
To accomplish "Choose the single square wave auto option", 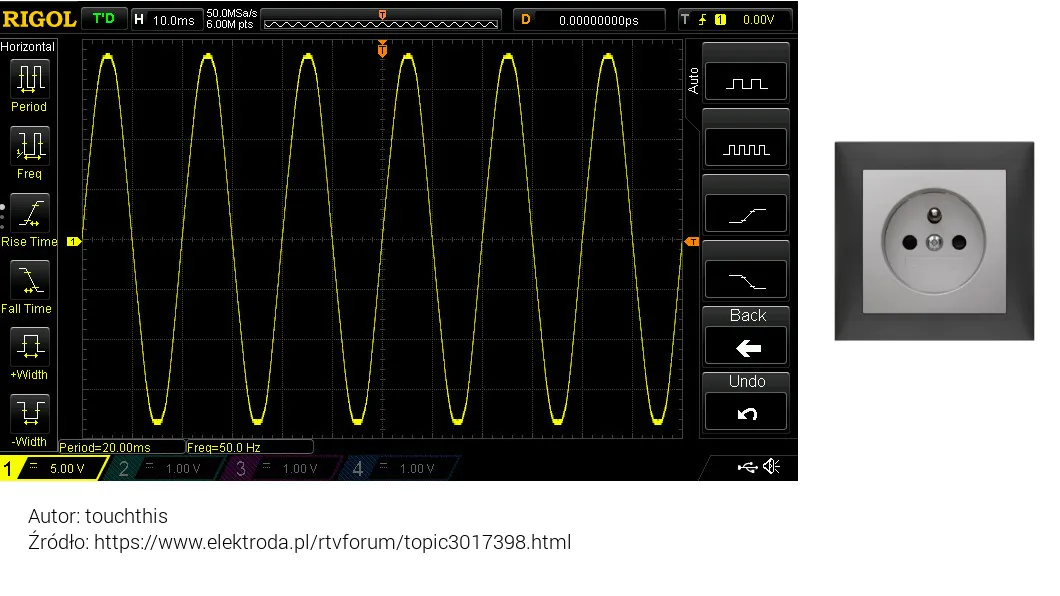I will [746, 82].
